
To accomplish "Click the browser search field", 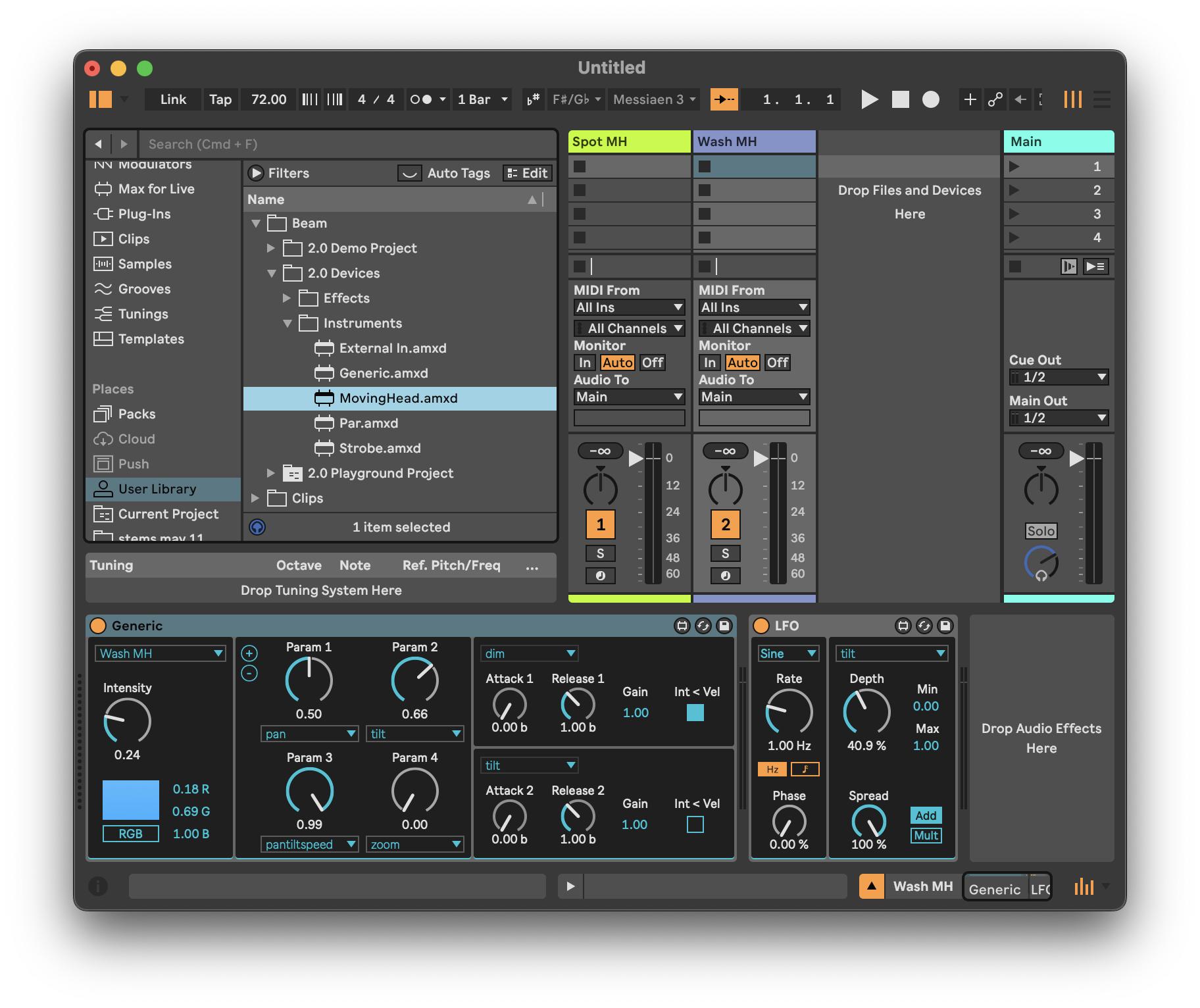I will [x=349, y=144].
